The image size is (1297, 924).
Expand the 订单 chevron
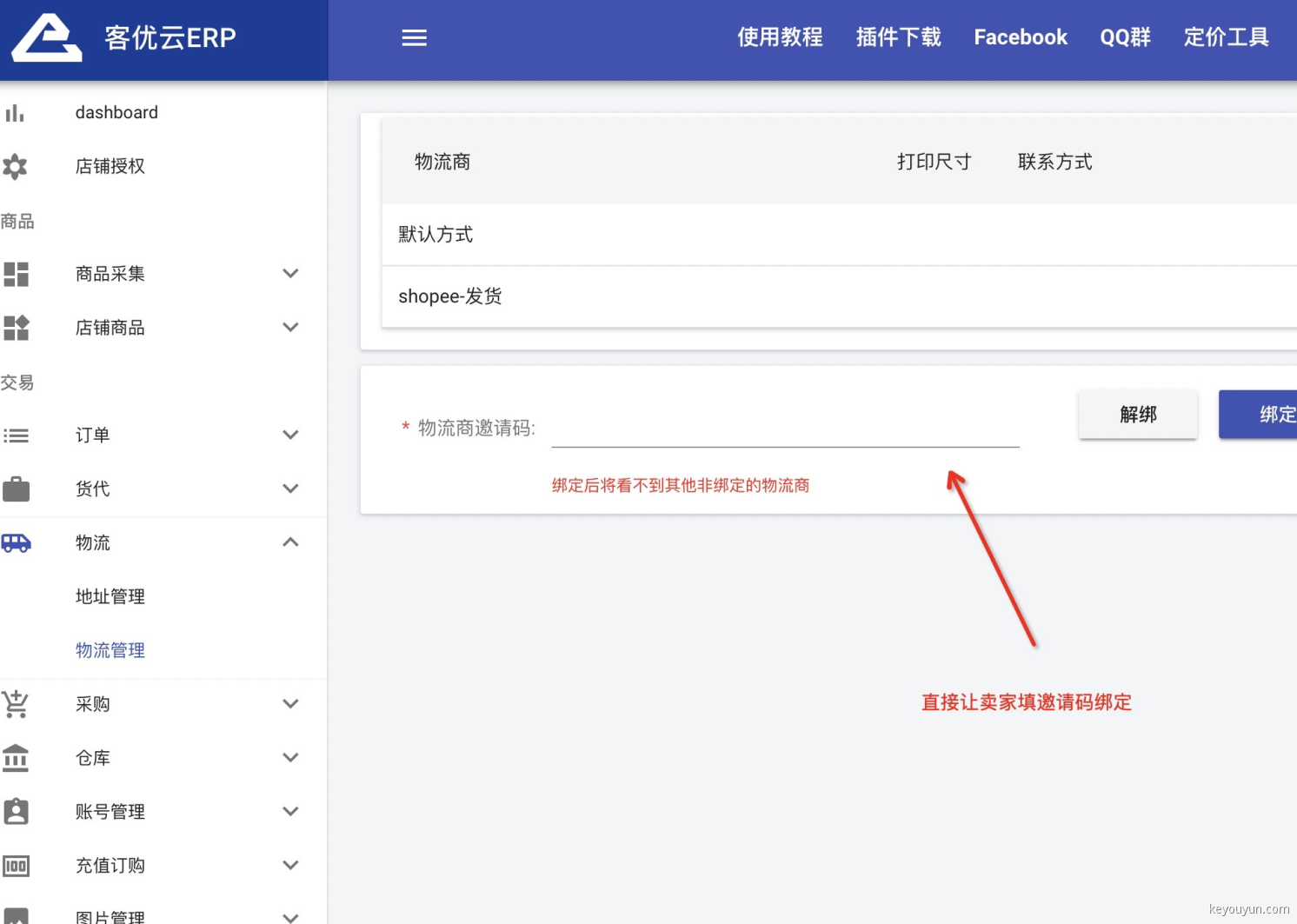pos(290,435)
